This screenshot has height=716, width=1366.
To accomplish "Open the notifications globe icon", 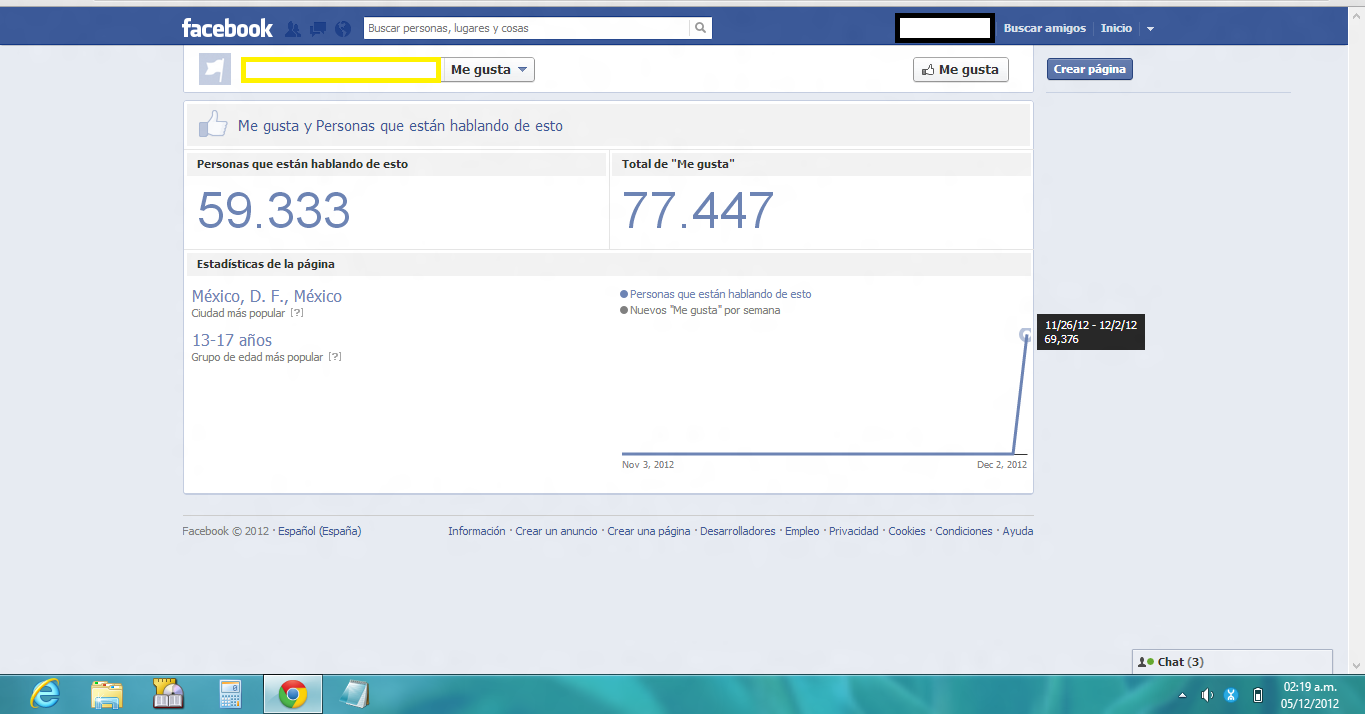I will 344,28.
